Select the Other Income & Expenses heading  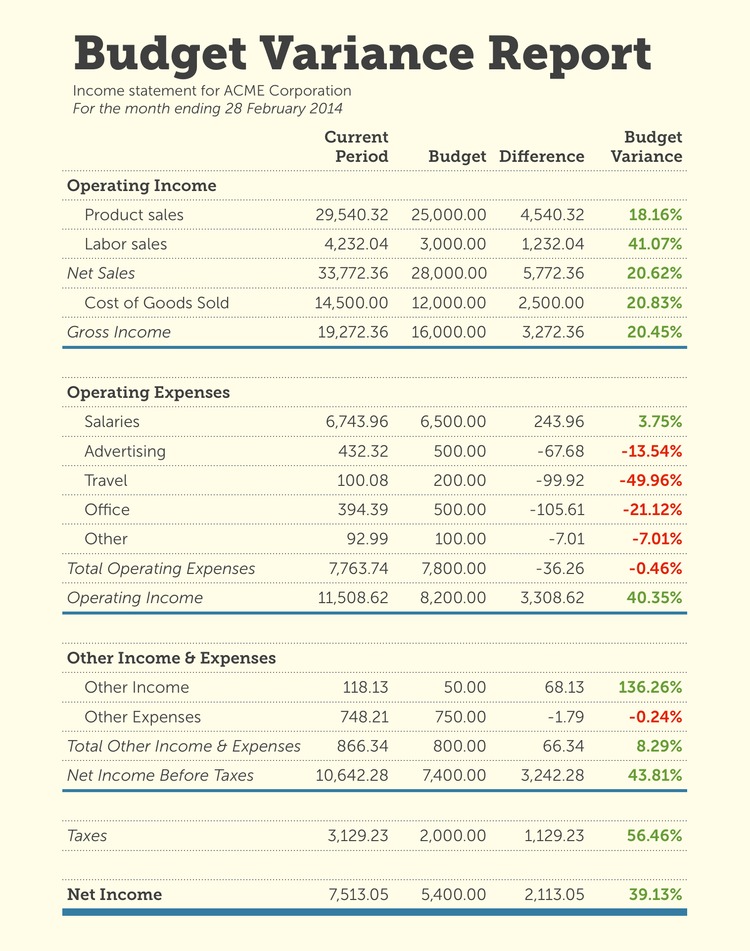(168, 658)
